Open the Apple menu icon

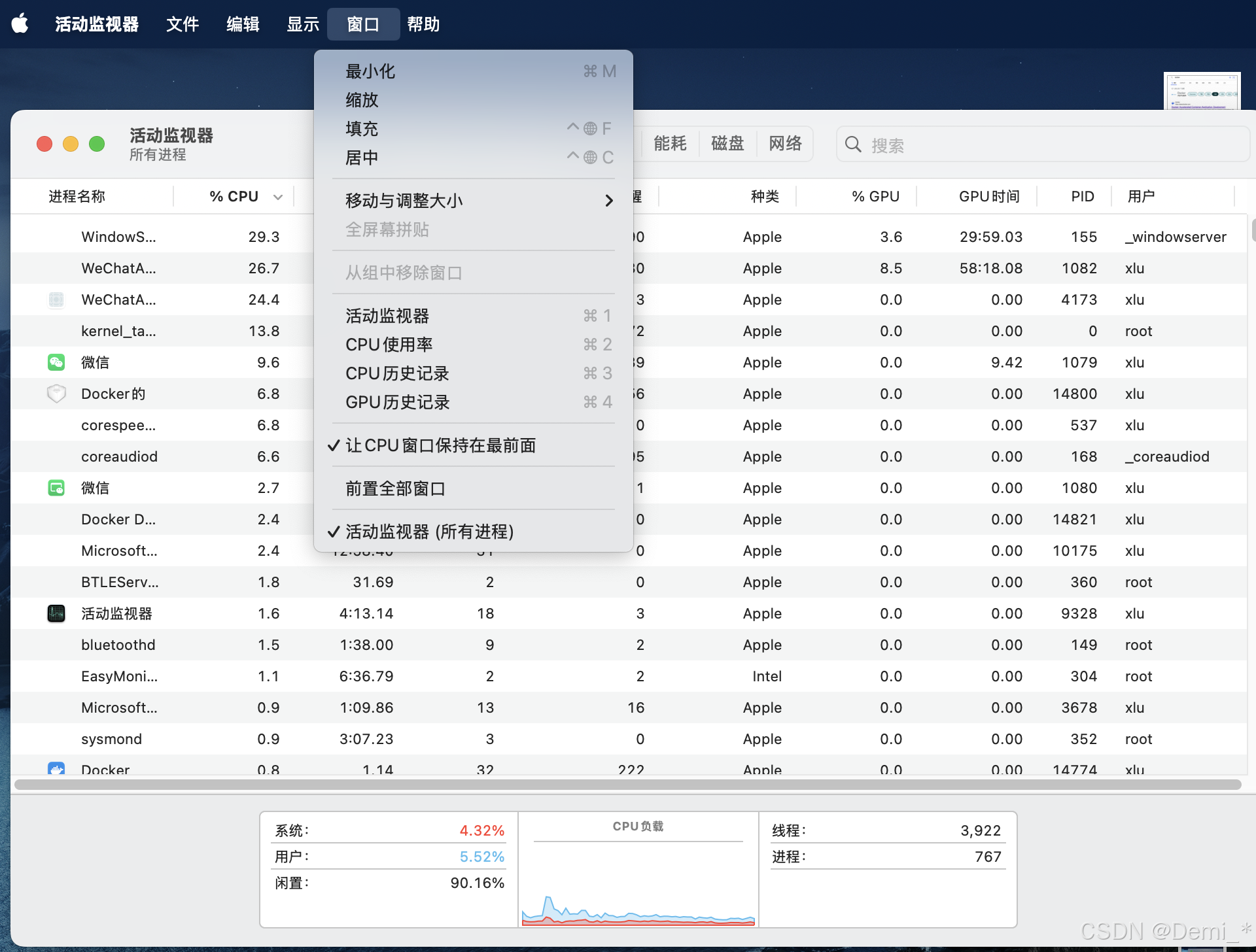[20, 24]
